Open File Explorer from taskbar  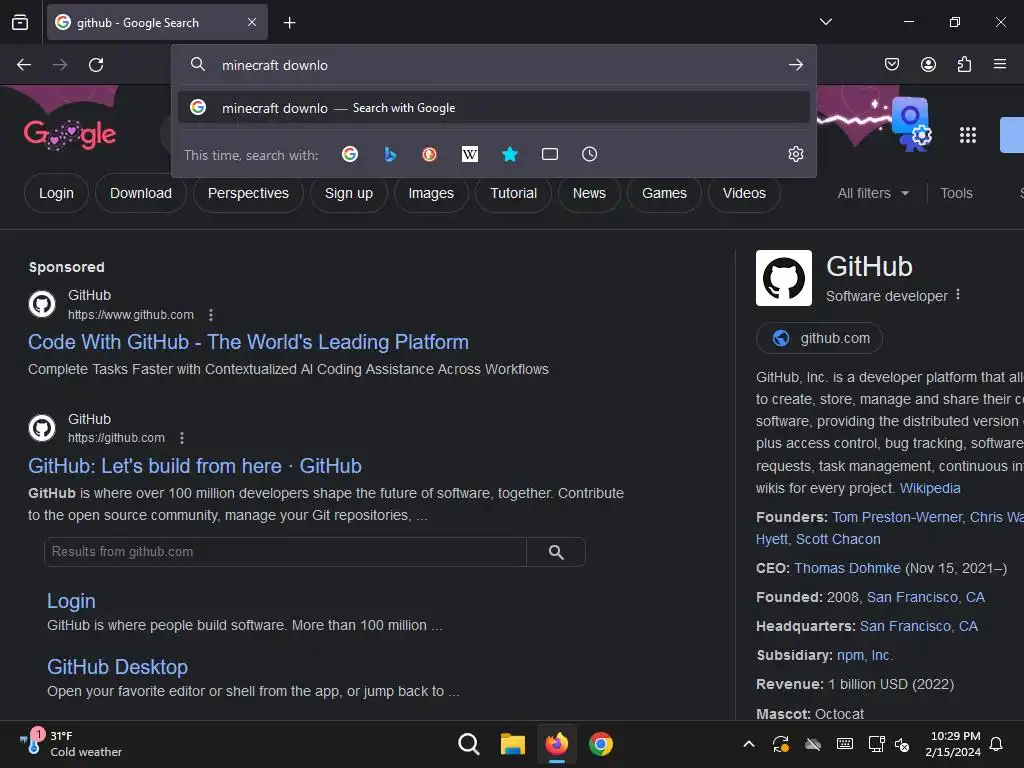click(x=513, y=744)
